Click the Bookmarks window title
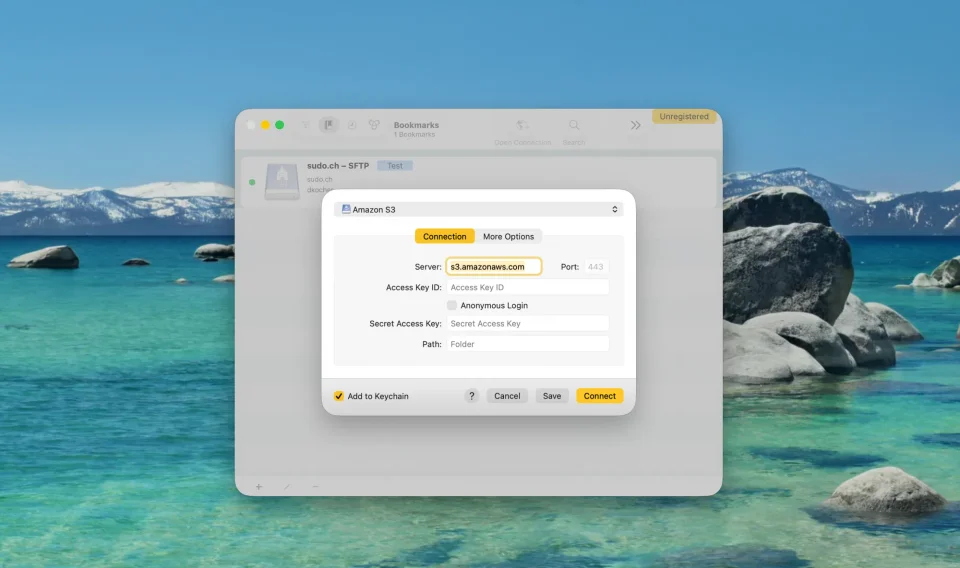This screenshot has height=568, width=960. click(x=416, y=125)
